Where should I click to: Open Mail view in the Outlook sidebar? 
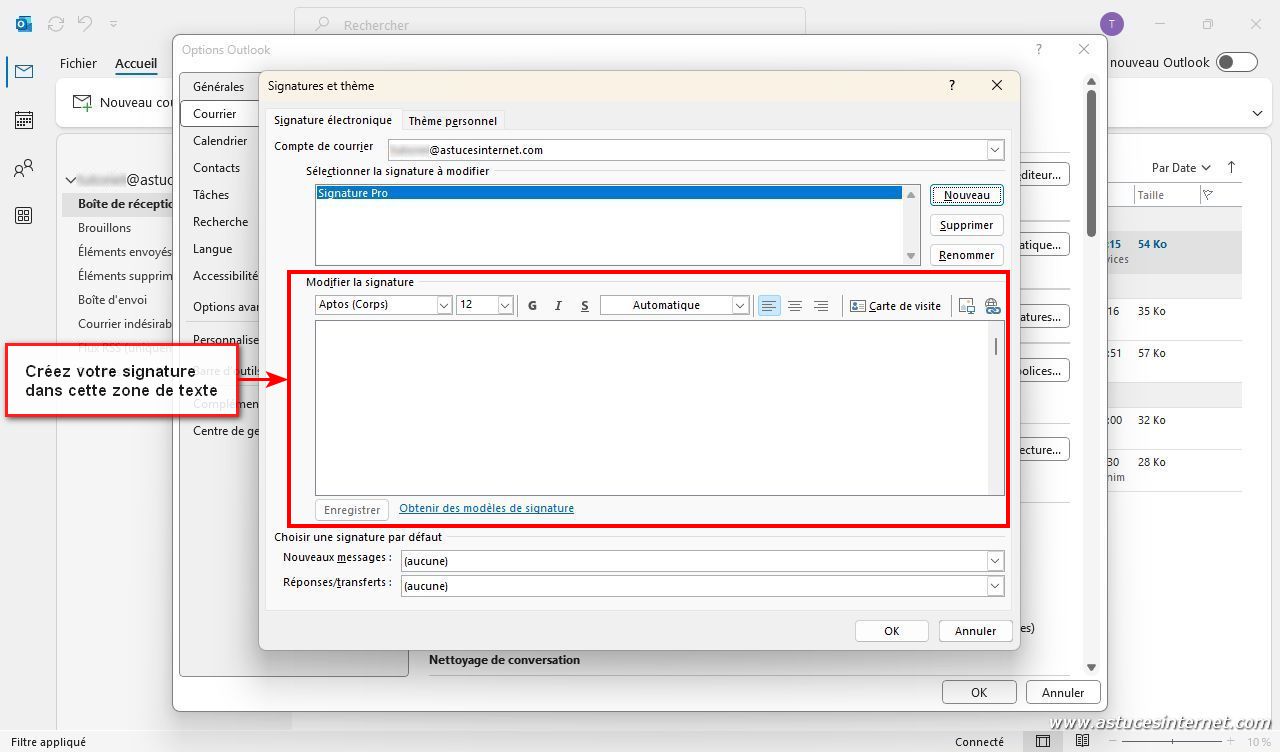point(24,71)
